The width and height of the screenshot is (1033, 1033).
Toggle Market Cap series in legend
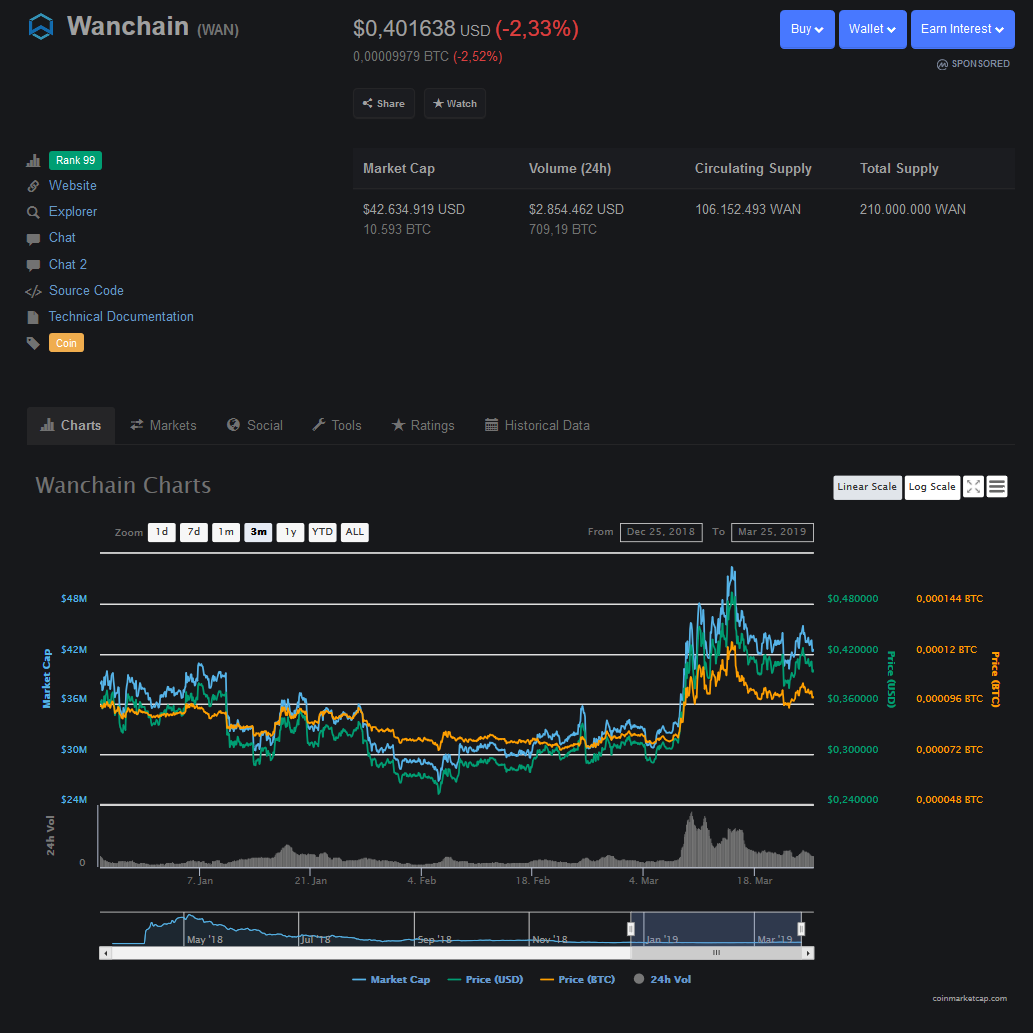point(391,980)
